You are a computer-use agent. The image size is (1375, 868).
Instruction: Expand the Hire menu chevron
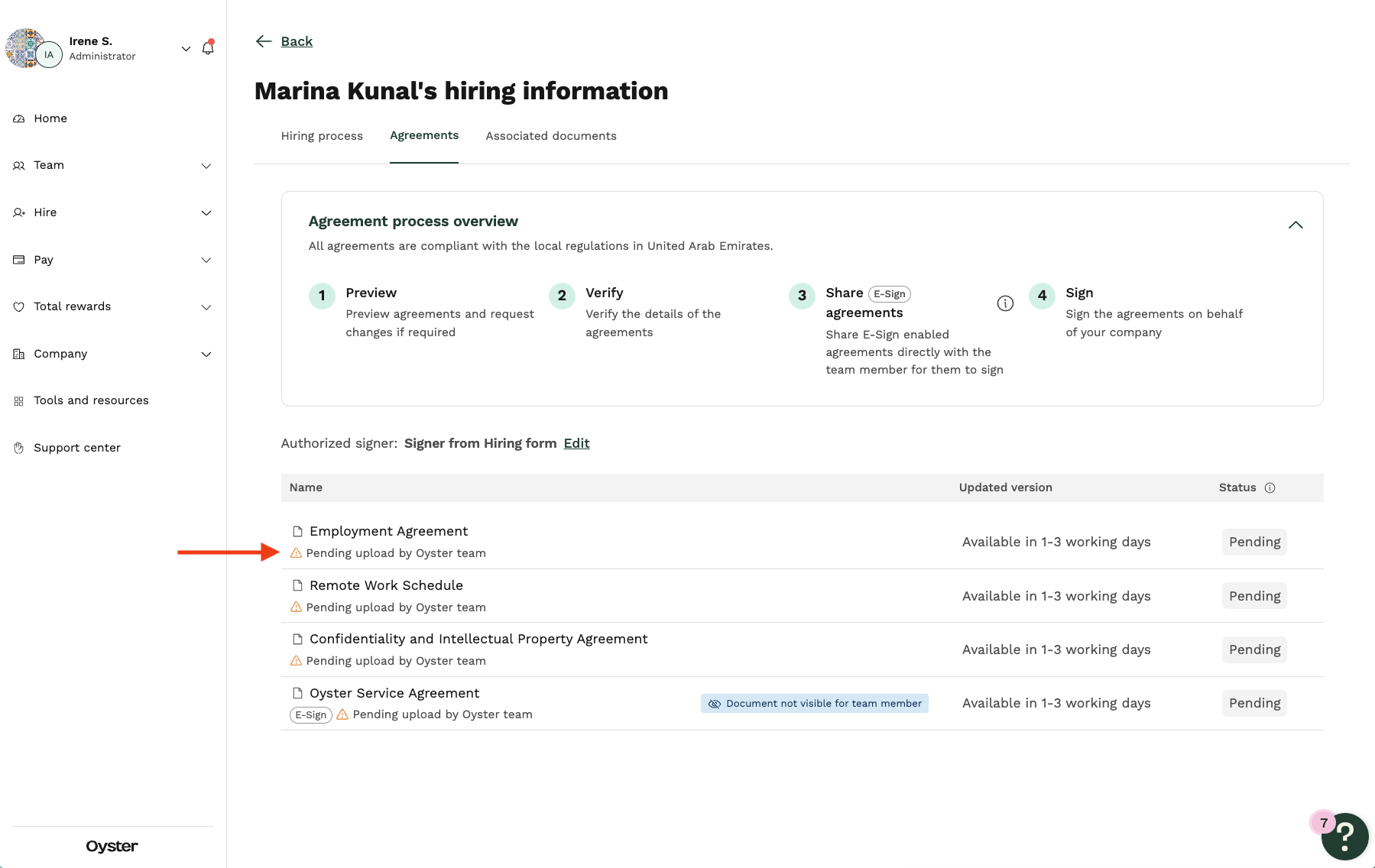pyautogui.click(x=206, y=213)
